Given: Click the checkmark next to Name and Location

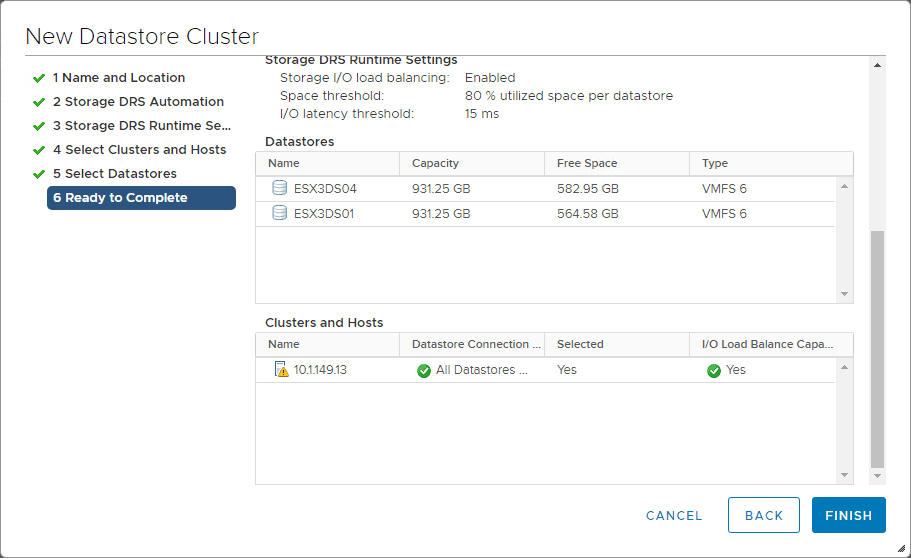Looking at the screenshot, I should [x=39, y=78].
